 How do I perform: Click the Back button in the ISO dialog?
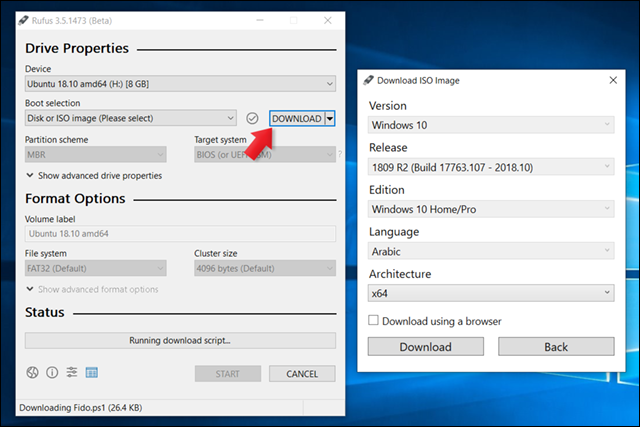pos(556,347)
